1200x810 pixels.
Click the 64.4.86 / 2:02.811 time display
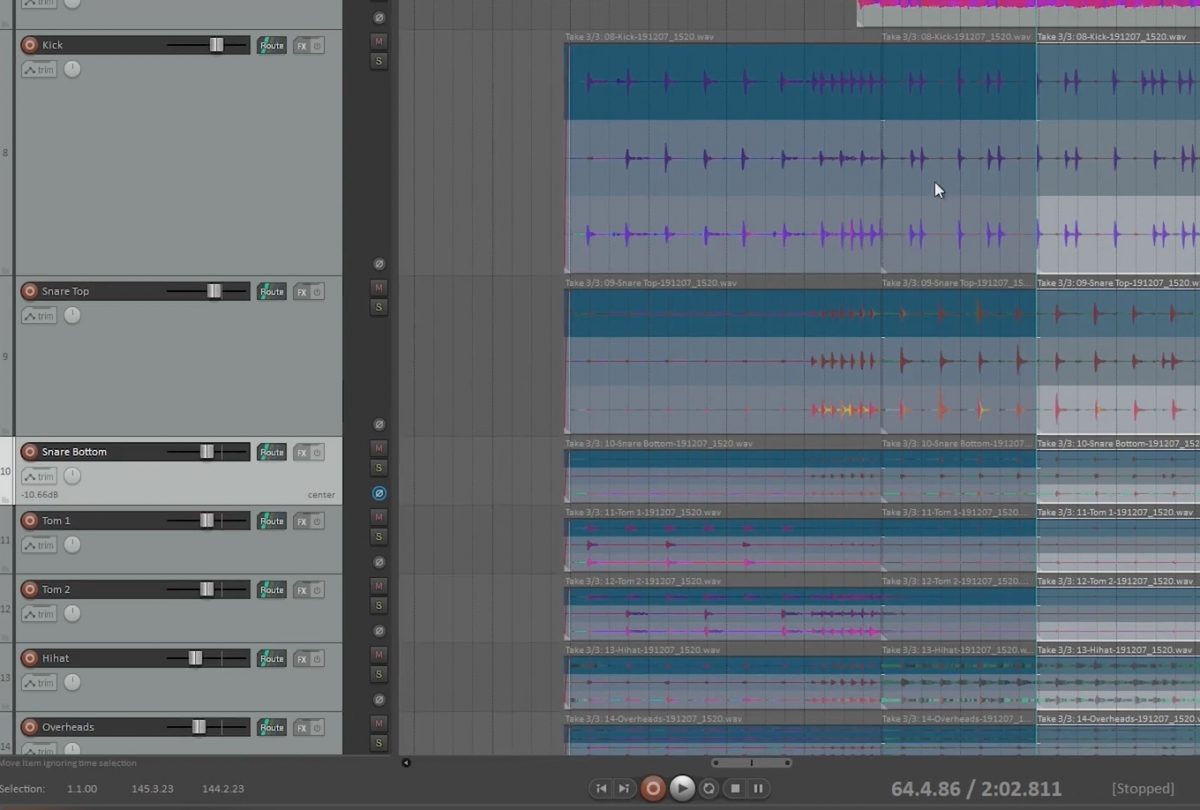pyautogui.click(x=976, y=789)
